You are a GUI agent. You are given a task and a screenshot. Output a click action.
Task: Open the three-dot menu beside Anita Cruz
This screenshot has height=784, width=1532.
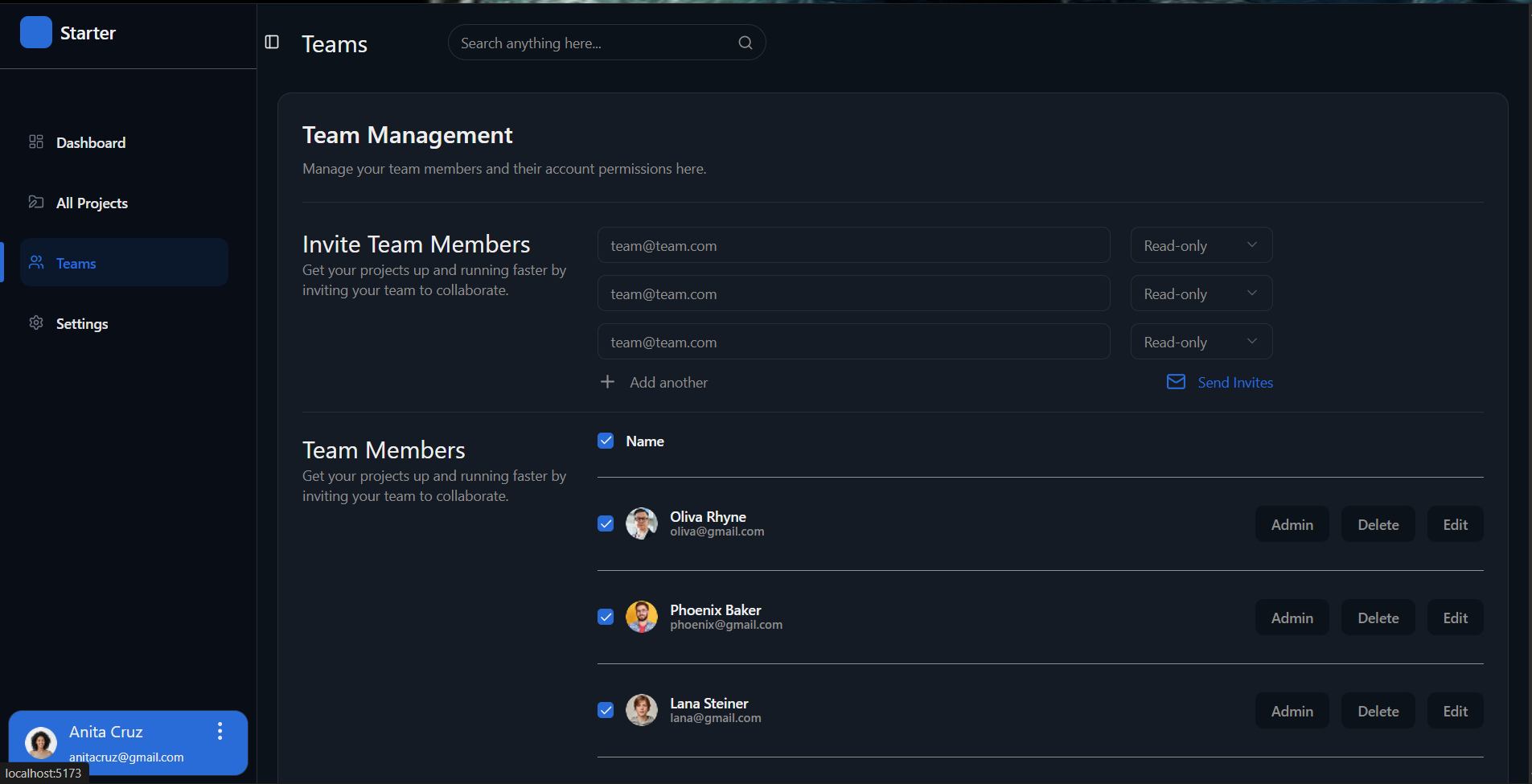tap(219, 731)
